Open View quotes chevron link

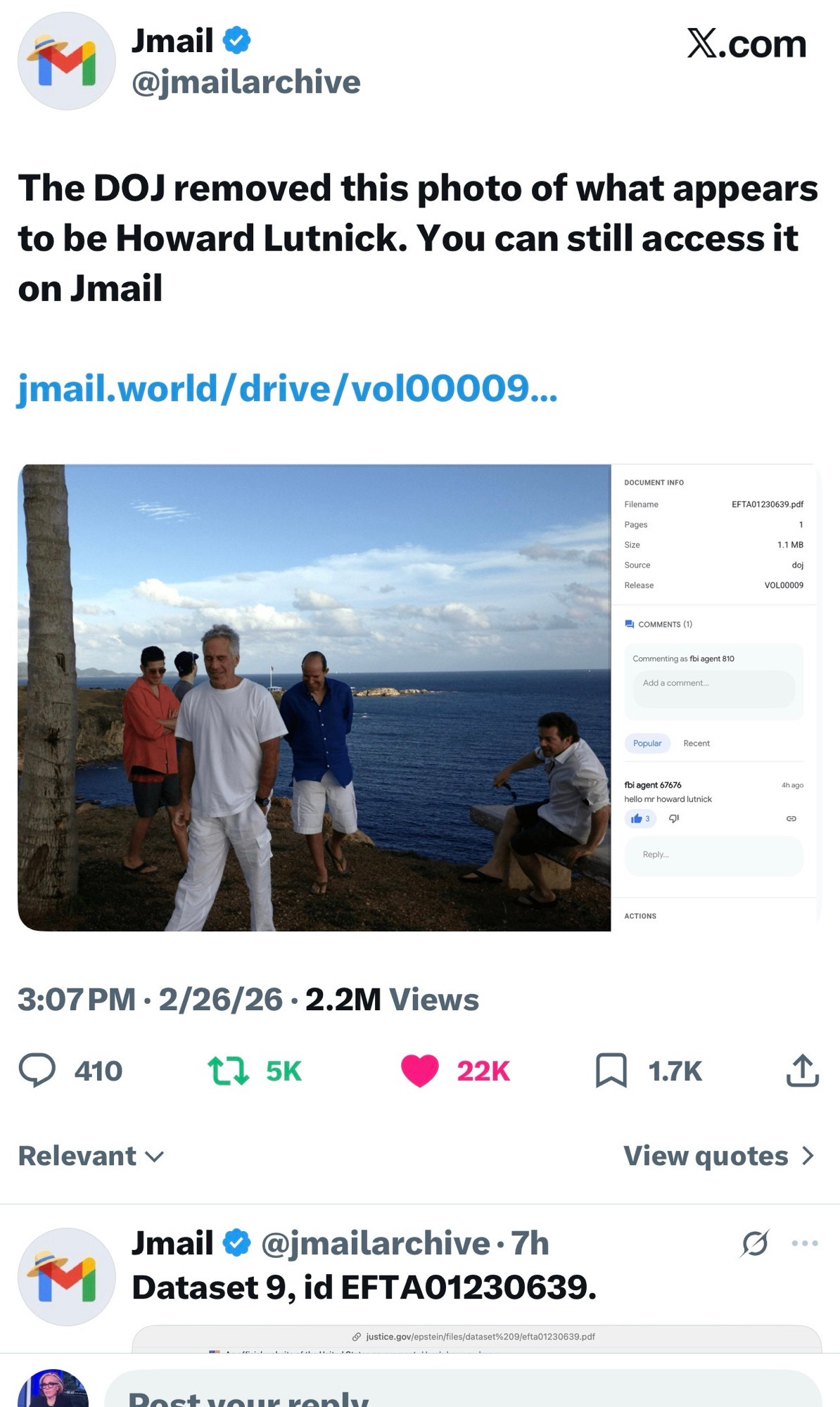point(718,1156)
